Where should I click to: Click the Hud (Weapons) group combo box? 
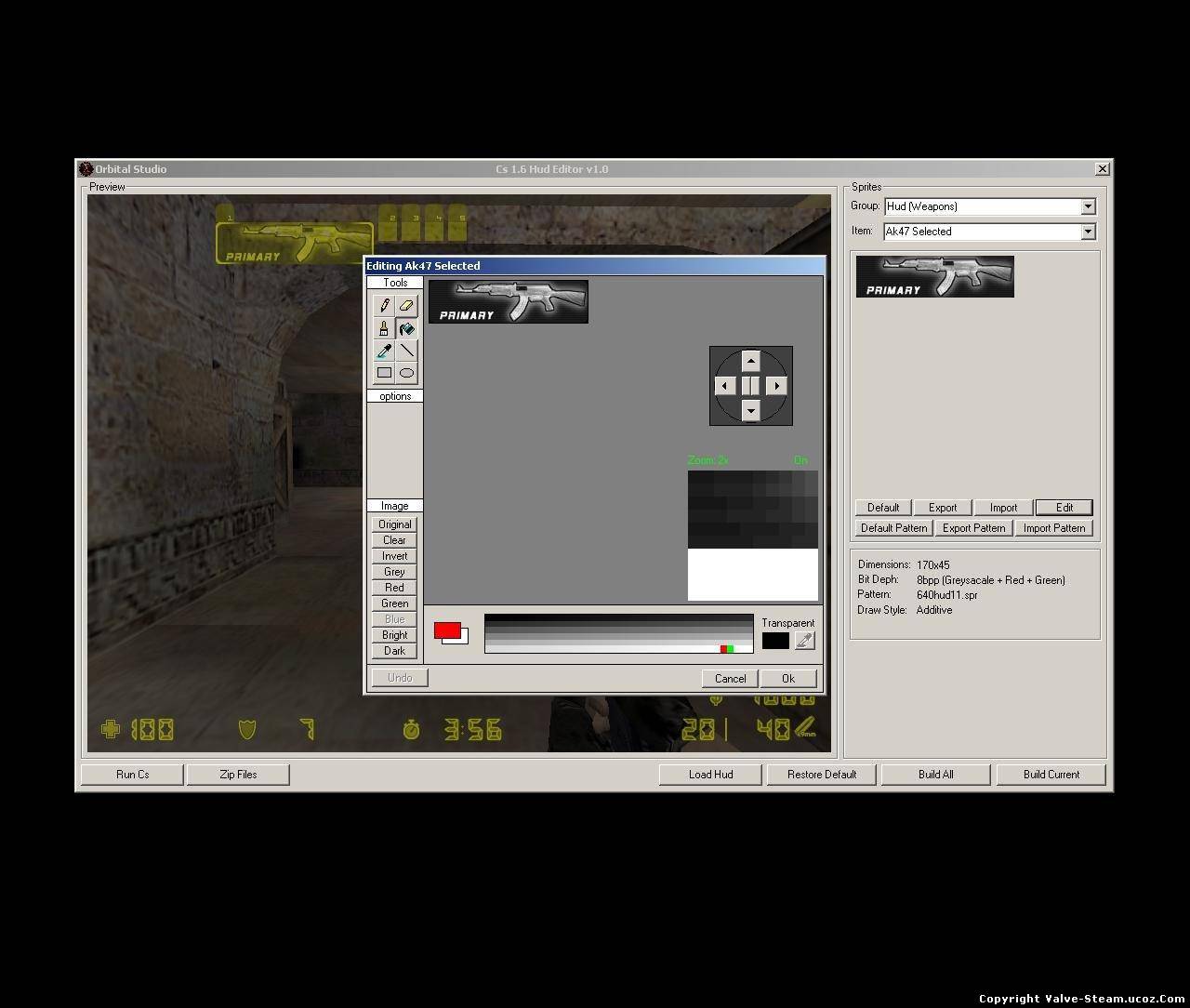989,206
